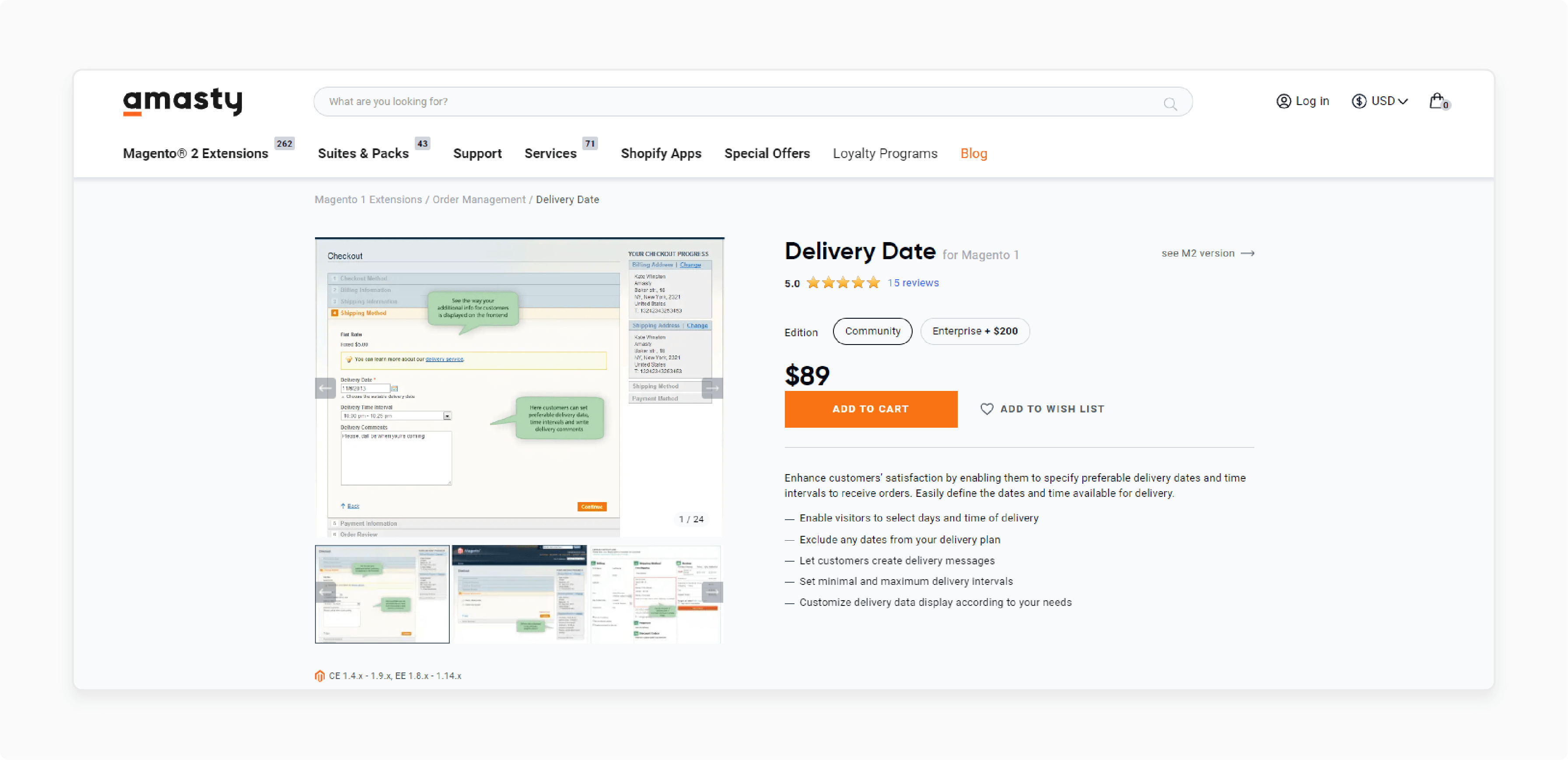This screenshot has height=760, width=1568.
Task: Open Magento 2 Extensions menu
Action: [x=196, y=154]
